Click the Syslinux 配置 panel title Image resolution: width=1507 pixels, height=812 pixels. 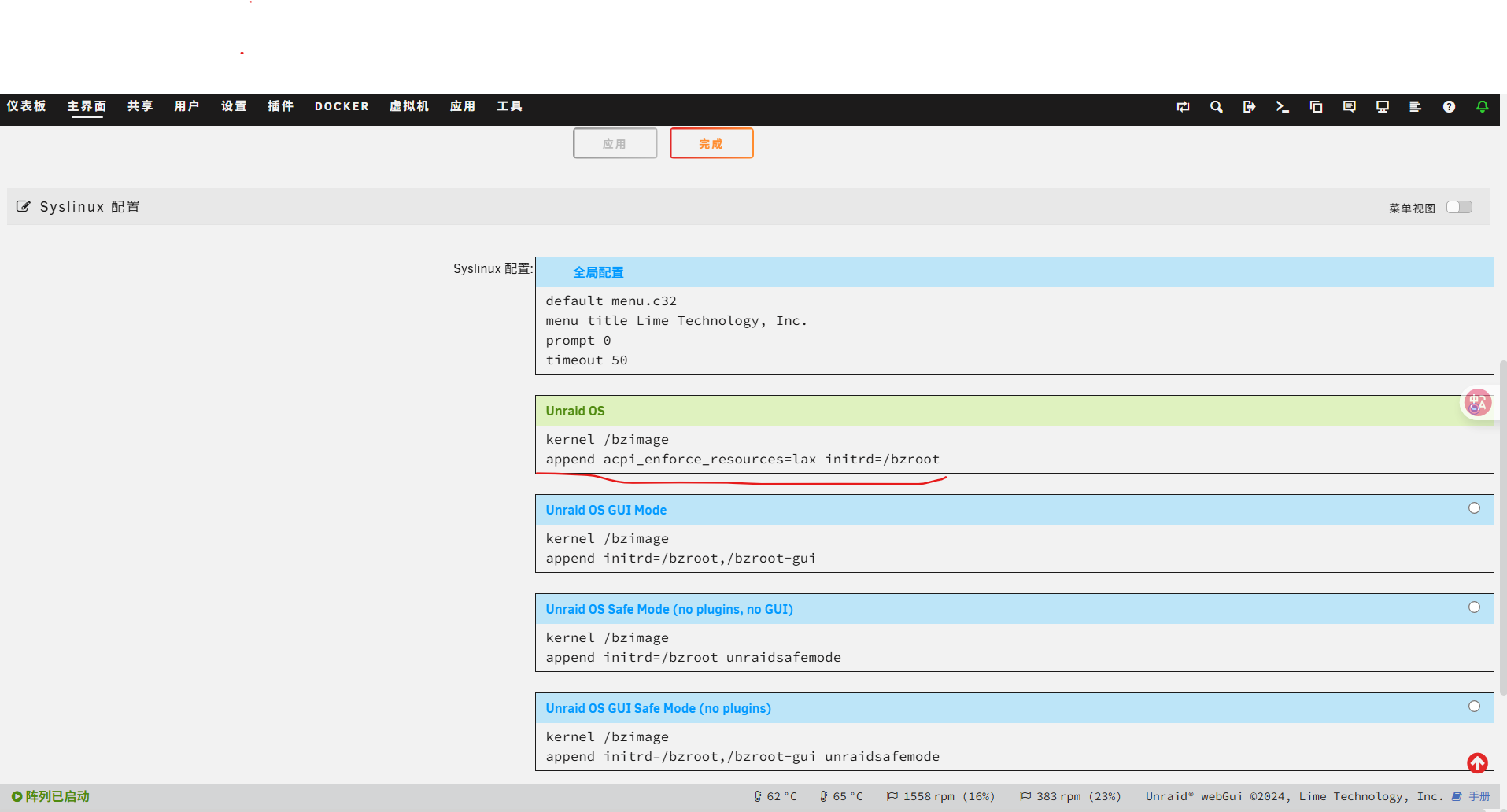click(x=90, y=206)
